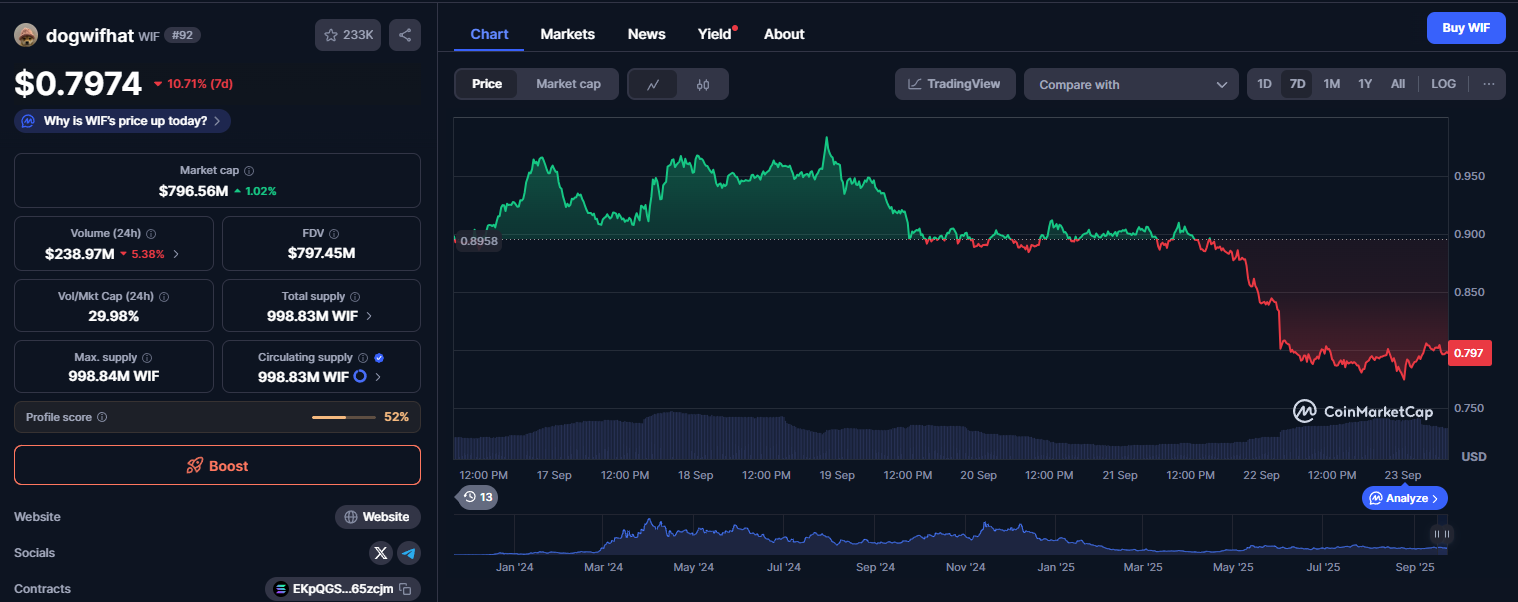
Task: Click circulating supply progress ring icon
Action: point(360,377)
